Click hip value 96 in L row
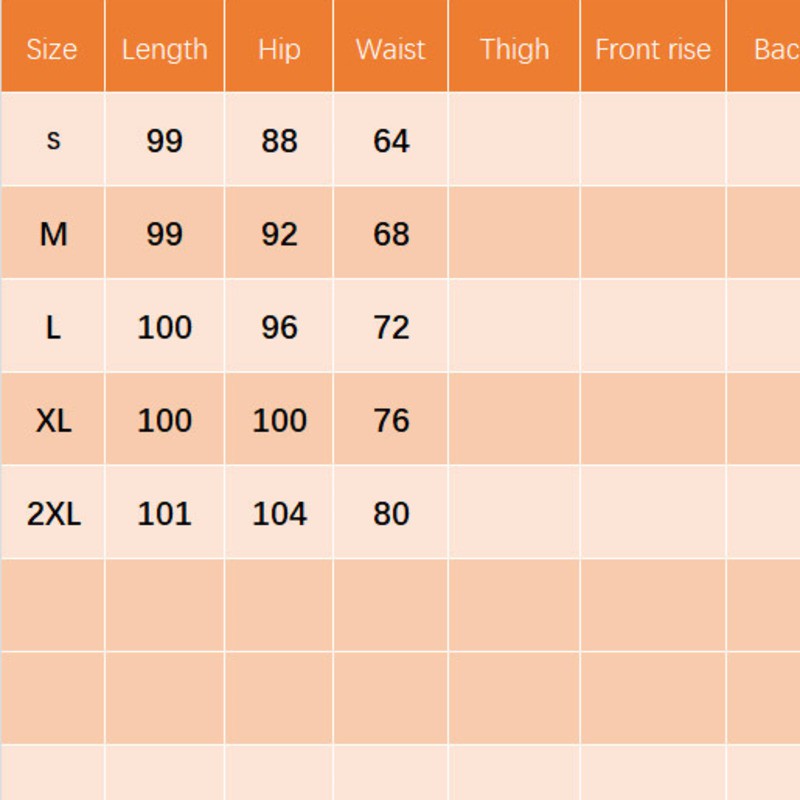This screenshot has width=800, height=800. [279, 327]
